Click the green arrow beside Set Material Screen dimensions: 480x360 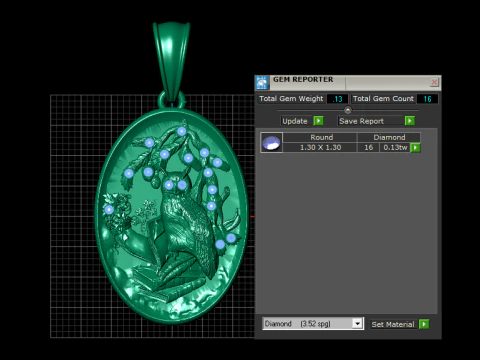[x=424, y=324]
